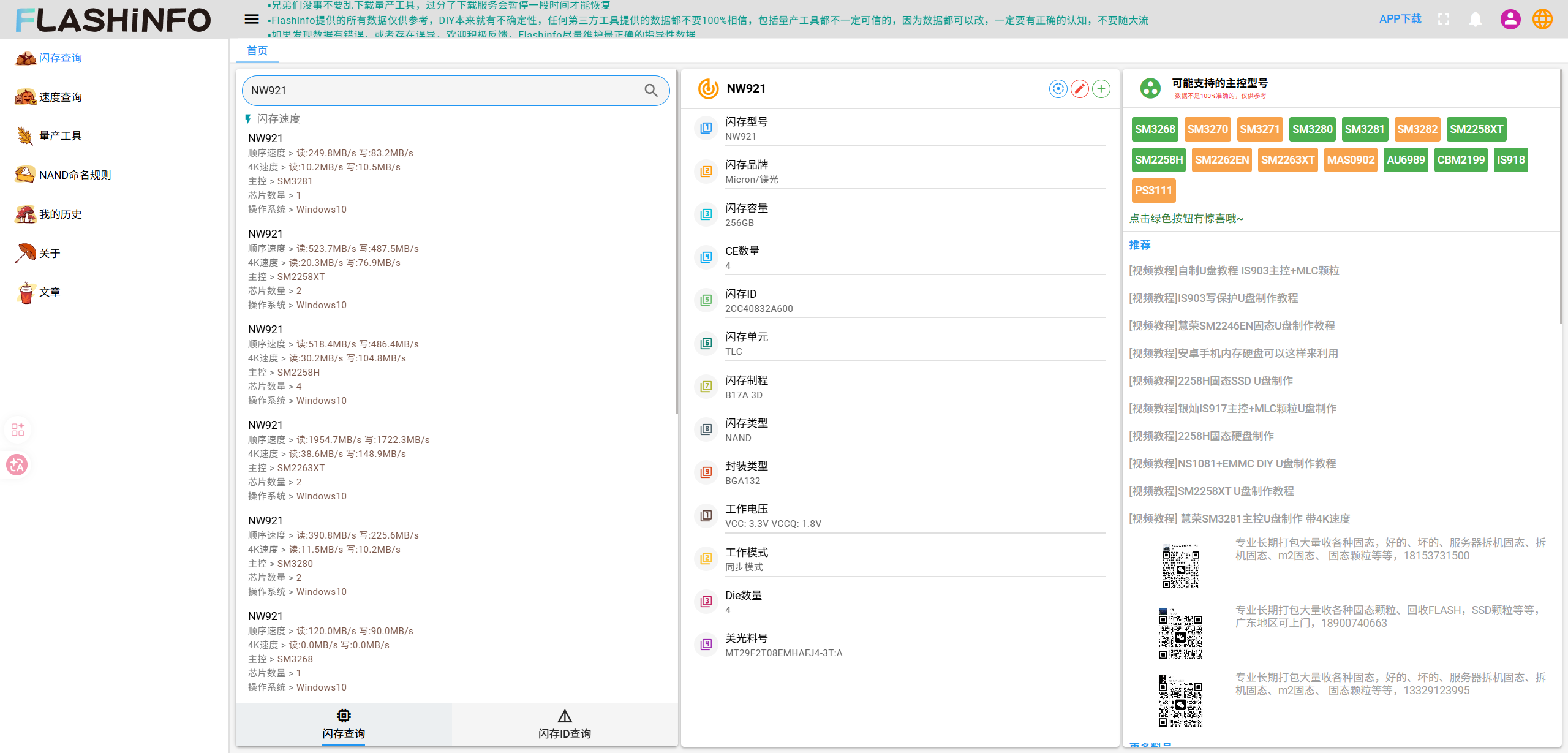
Task: Open NAND命名规则 sidebar item
Action: pyautogui.click(x=75, y=175)
